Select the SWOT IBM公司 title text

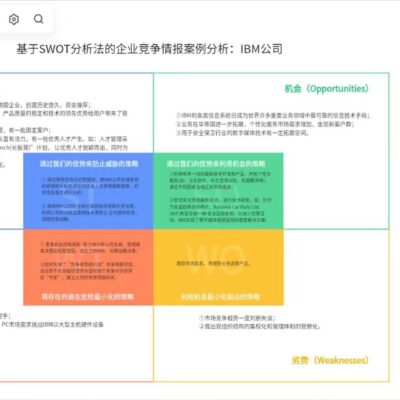150,49
